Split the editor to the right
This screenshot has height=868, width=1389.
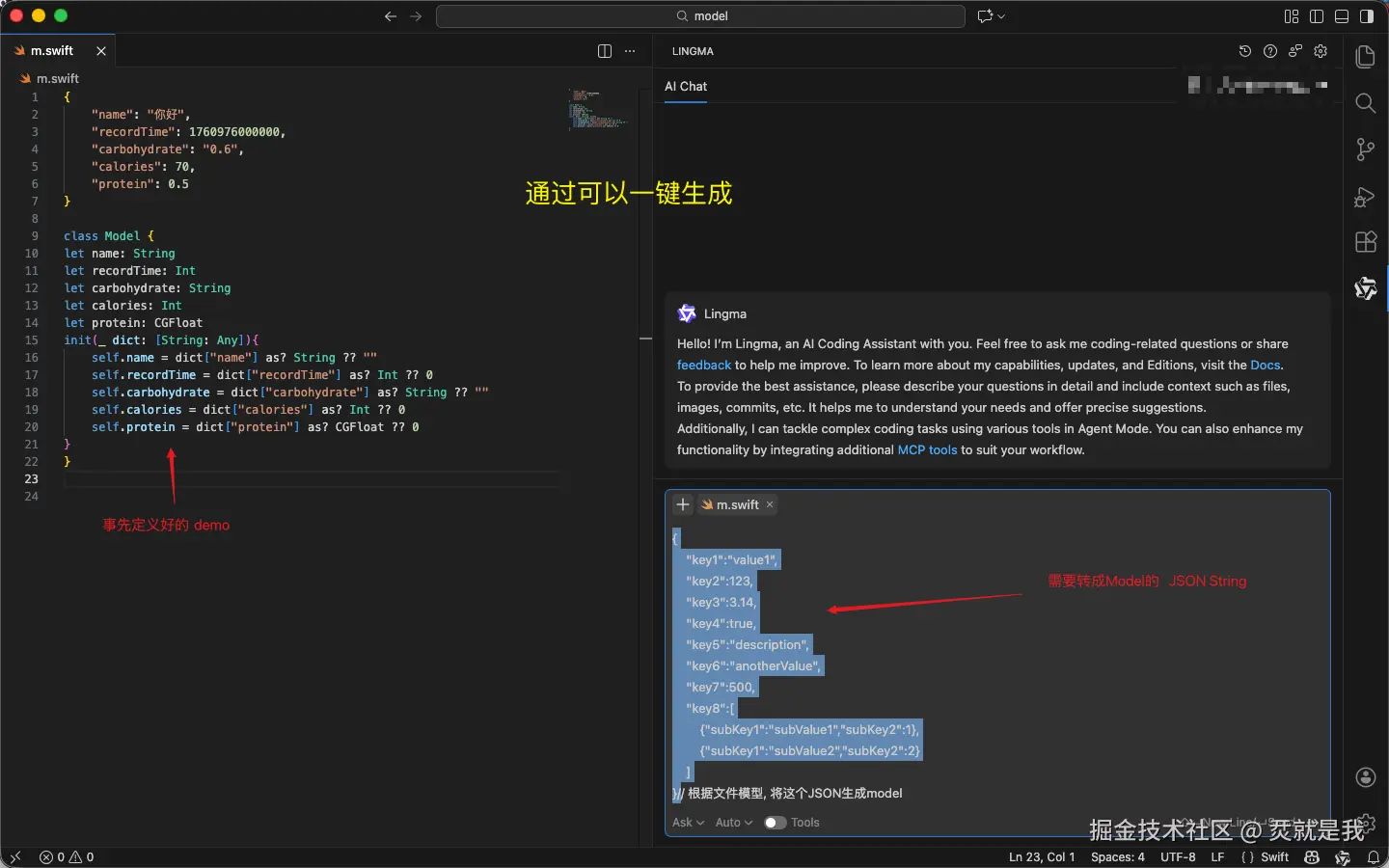coord(605,51)
